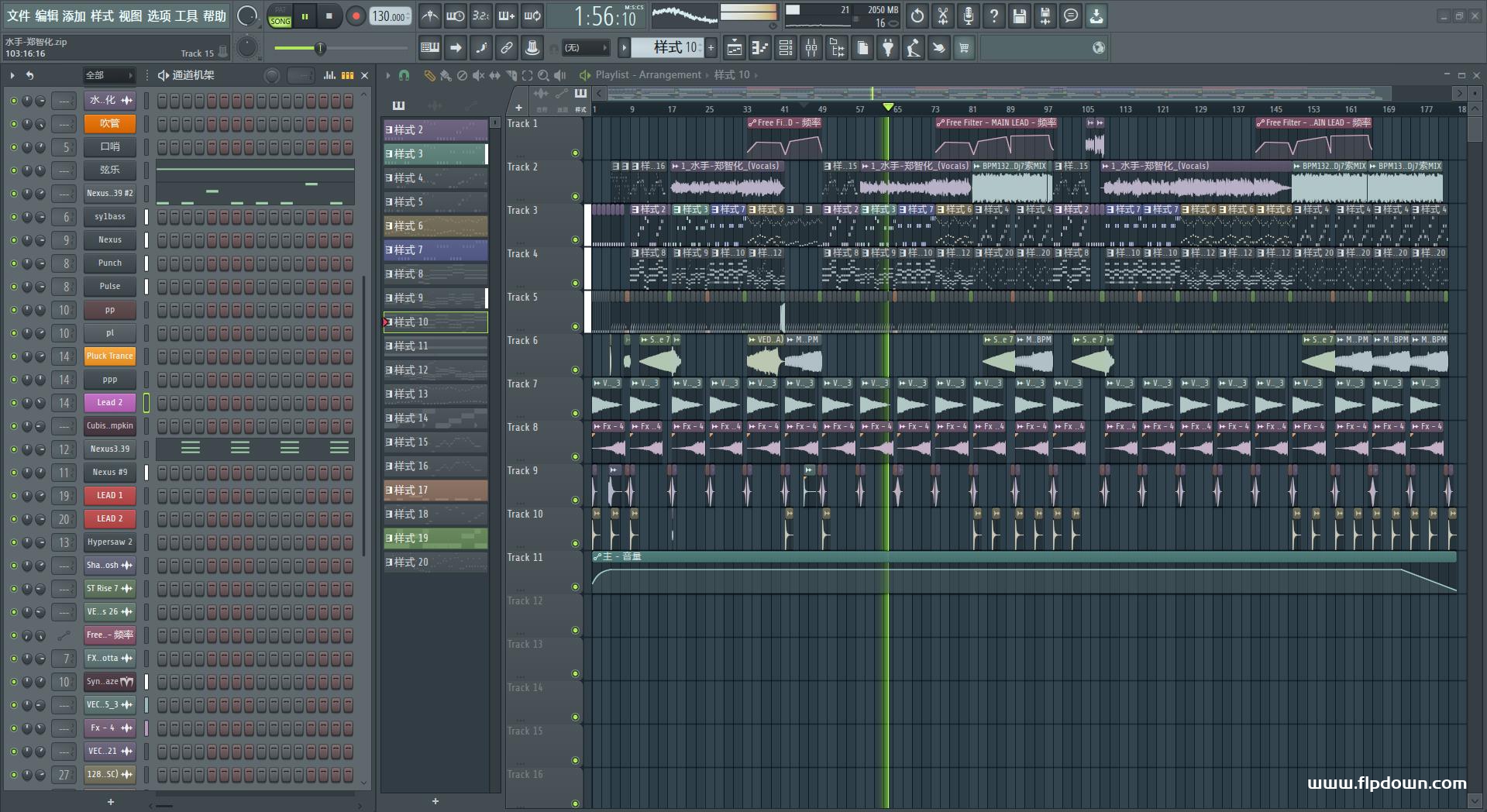
Task: Select the playlist paint brush tool
Action: [x=446, y=75]
